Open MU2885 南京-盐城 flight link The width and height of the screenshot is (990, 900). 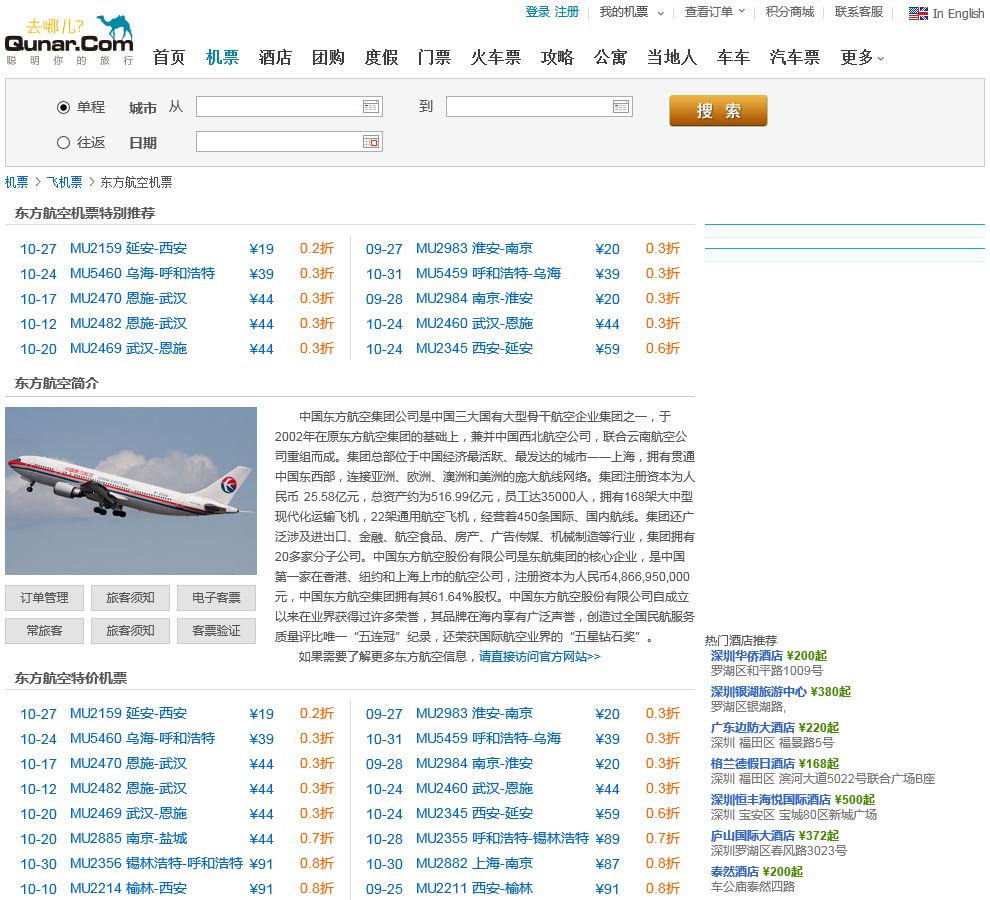pyautogui.click(x=129, y=839)
